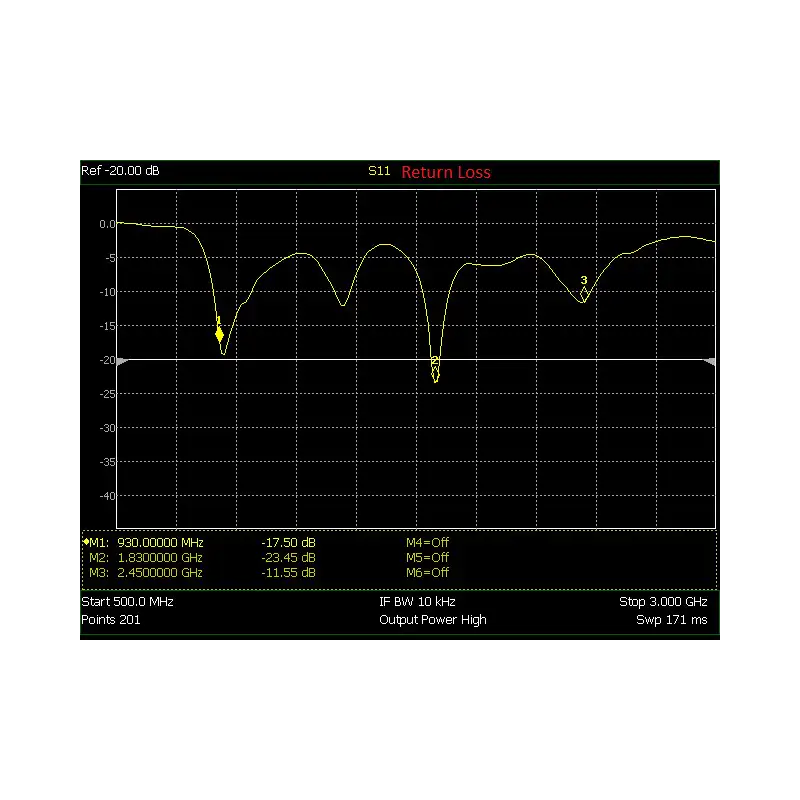This screenshot has width=800, height=800.
Task: Click the "M5=Off" marker status
Action: pos(428,558)
